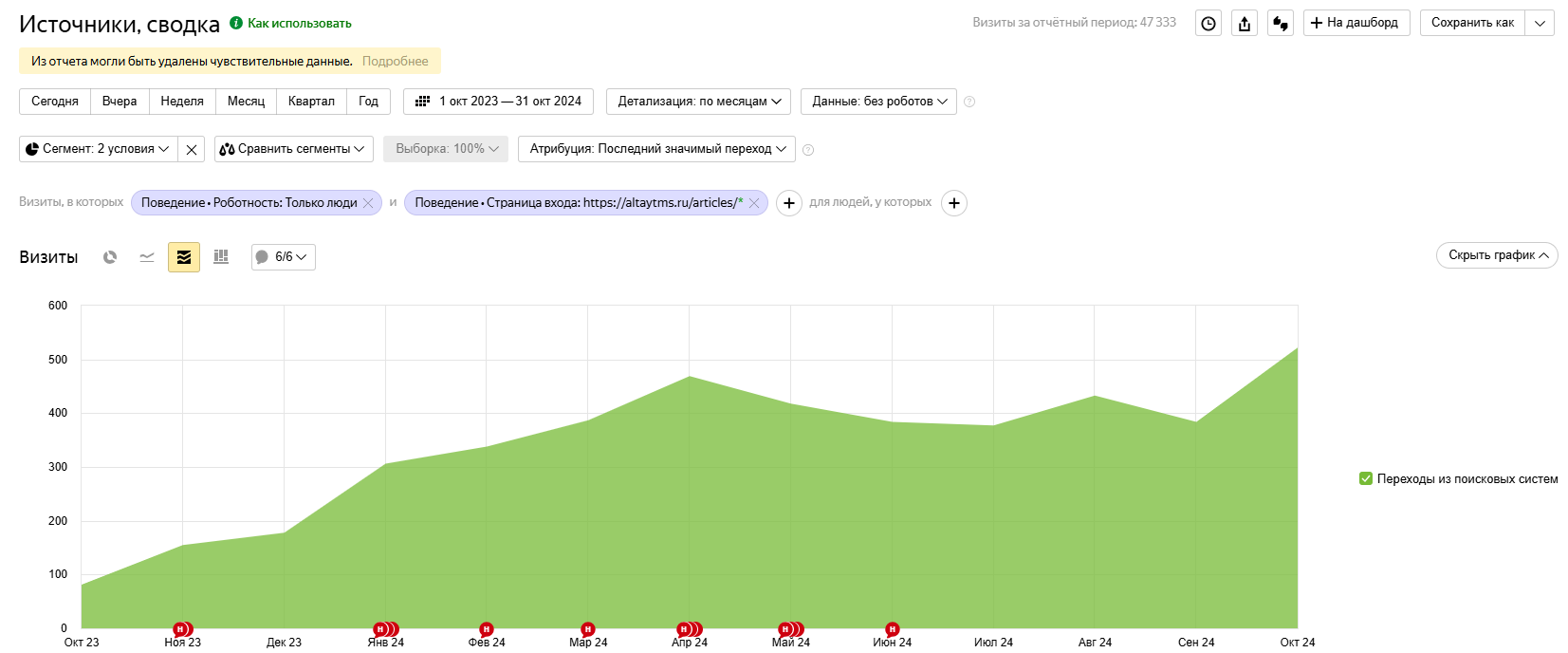Remove the 'Страница входа' filter chip
The image size is (1568, 653).
point(754,203)
